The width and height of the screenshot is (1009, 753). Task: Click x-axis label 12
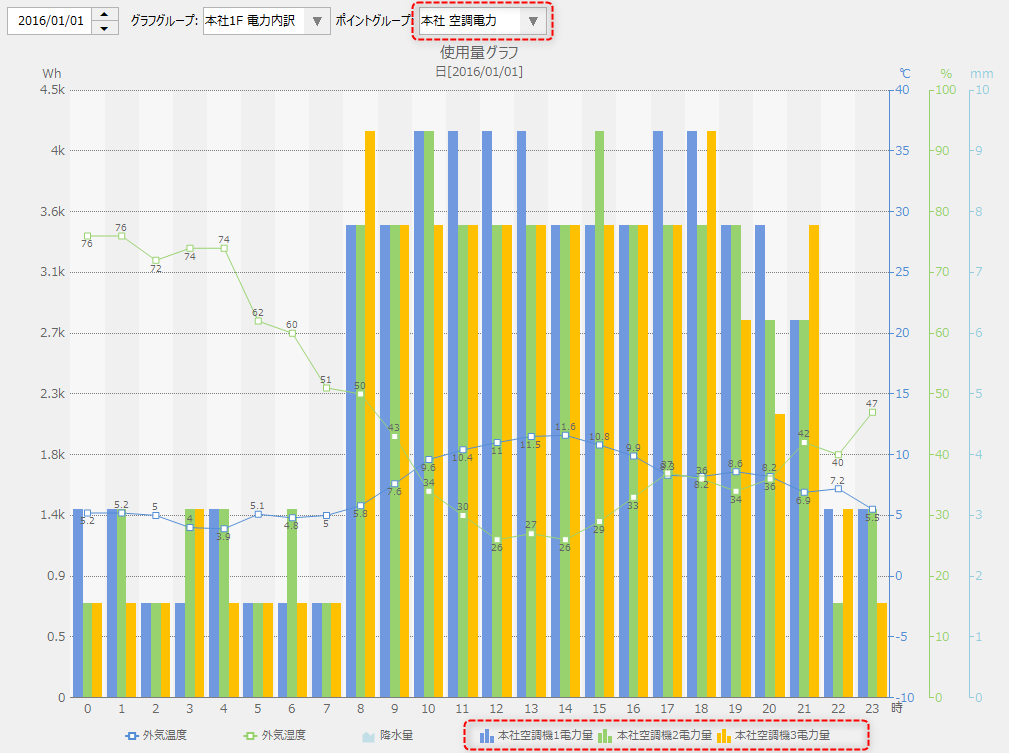(x=496, y=709)
